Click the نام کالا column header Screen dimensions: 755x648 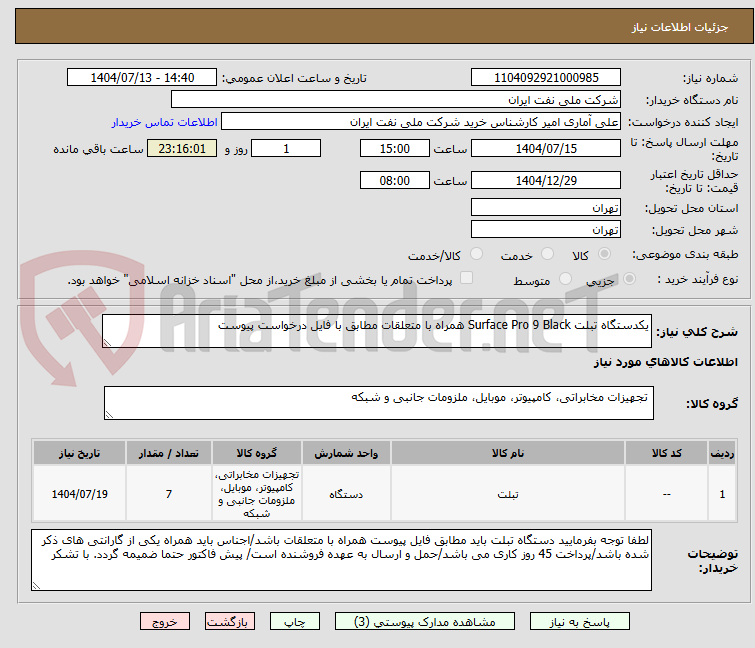point(508,453)
